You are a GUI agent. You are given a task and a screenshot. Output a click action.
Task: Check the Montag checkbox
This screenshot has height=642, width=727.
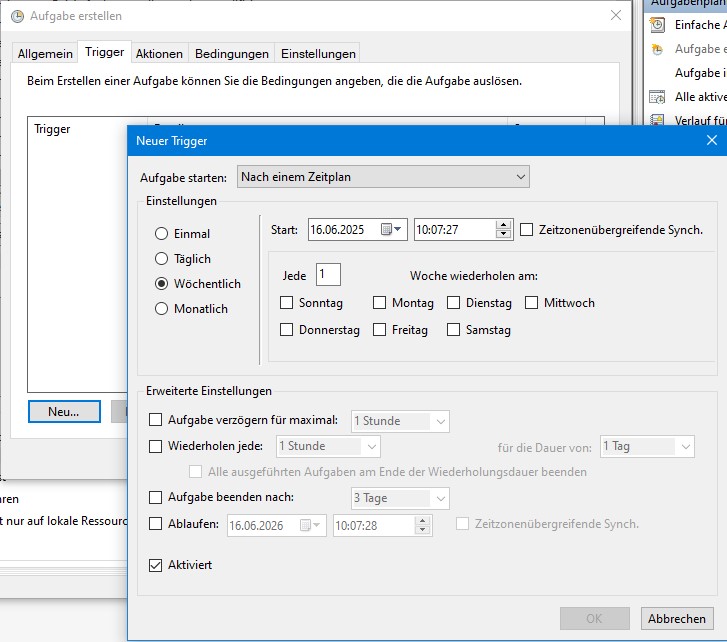pyautogui.click(x=379, y=303)
